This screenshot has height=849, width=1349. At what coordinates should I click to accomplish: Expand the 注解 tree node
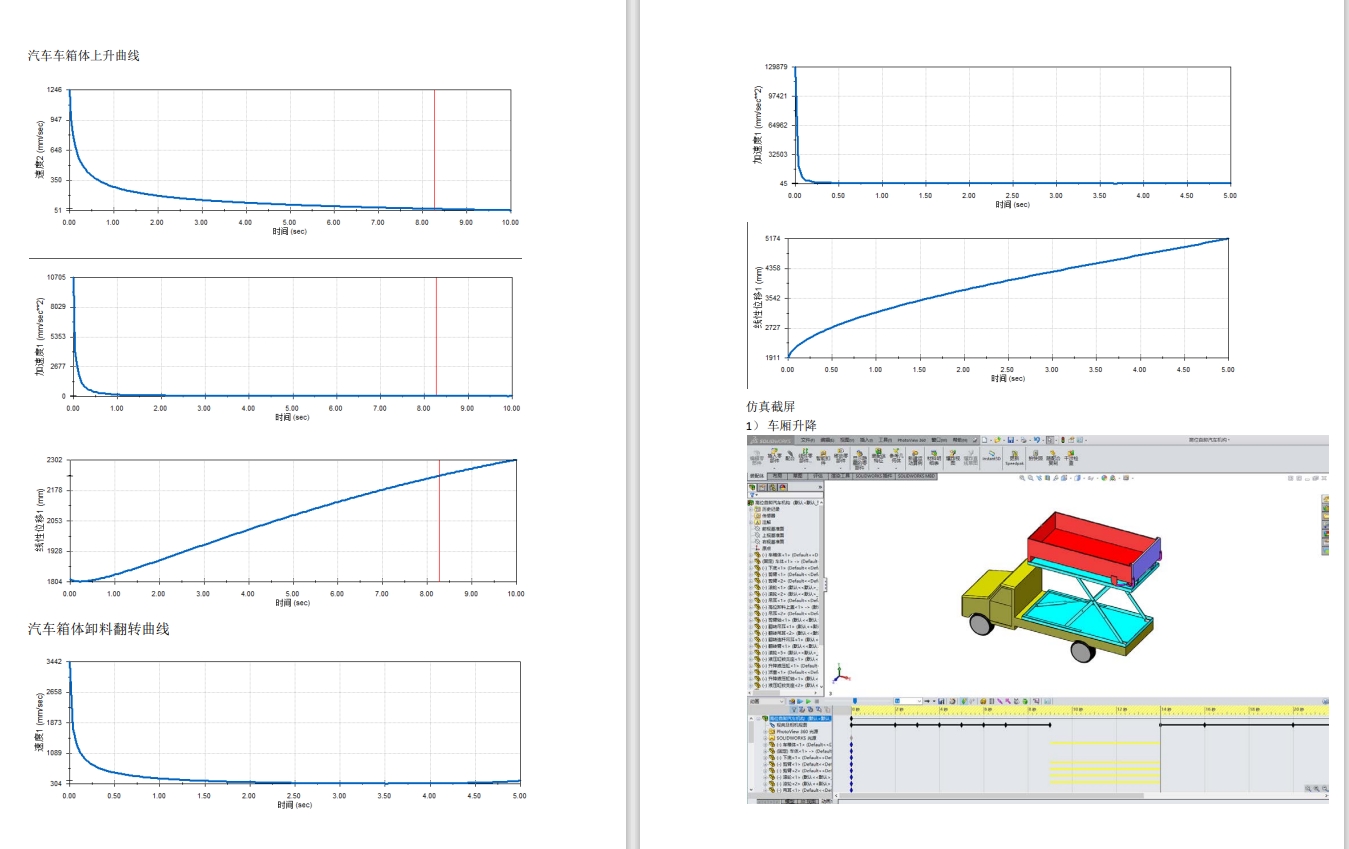click(750, 522)
